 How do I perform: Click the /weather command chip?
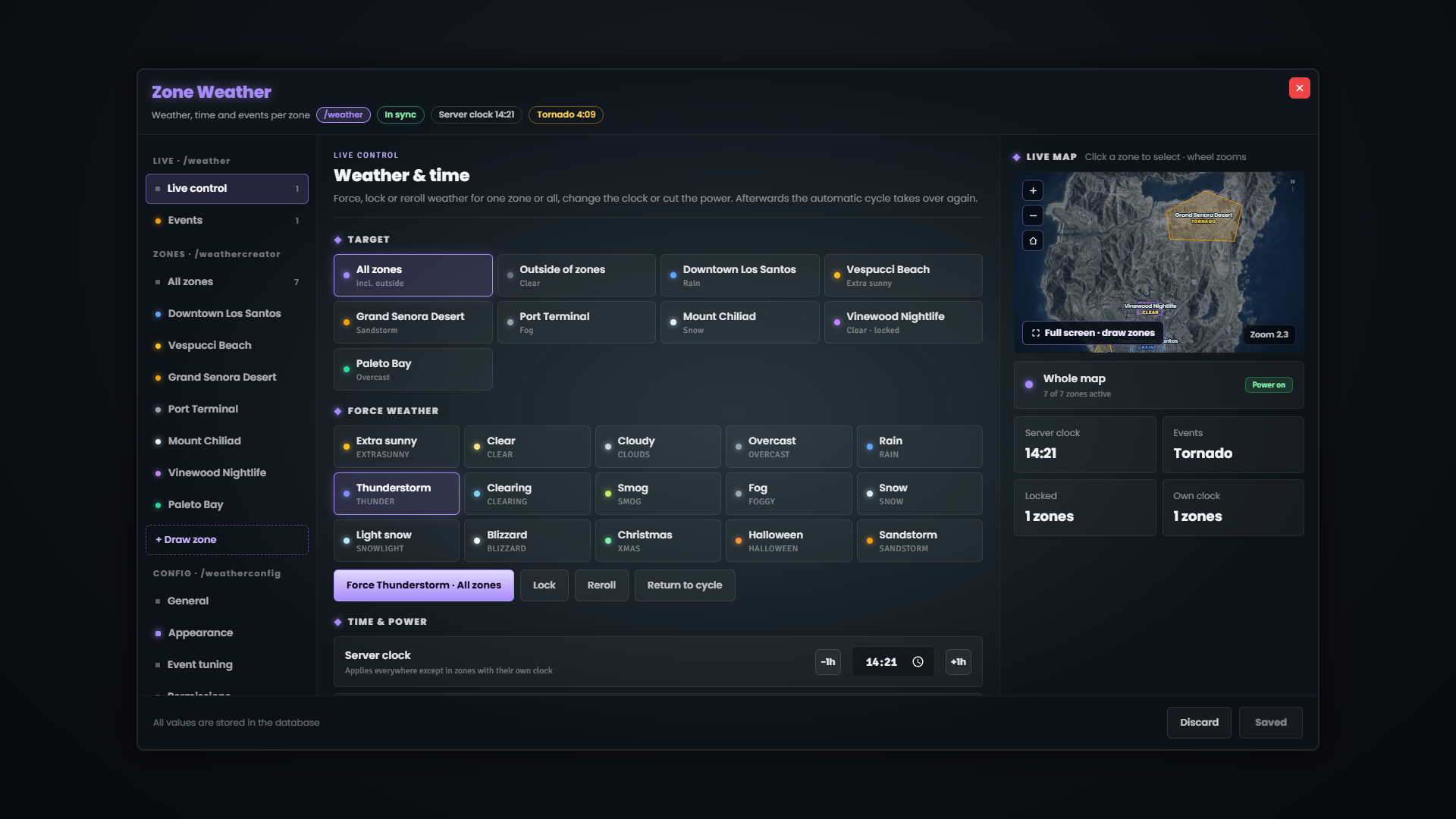pyautogui.click(x=344, y=115)
